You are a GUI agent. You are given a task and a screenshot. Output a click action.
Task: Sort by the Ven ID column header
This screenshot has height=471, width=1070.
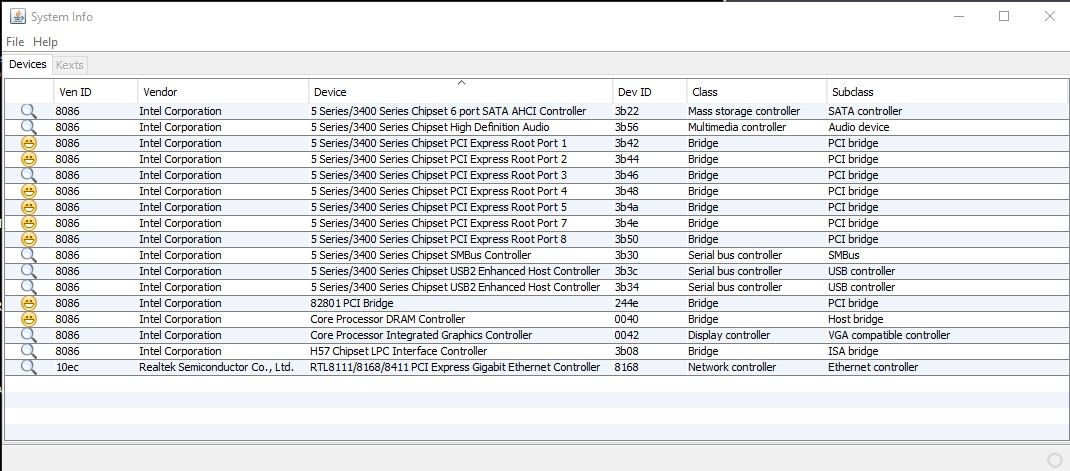[96, 91]
